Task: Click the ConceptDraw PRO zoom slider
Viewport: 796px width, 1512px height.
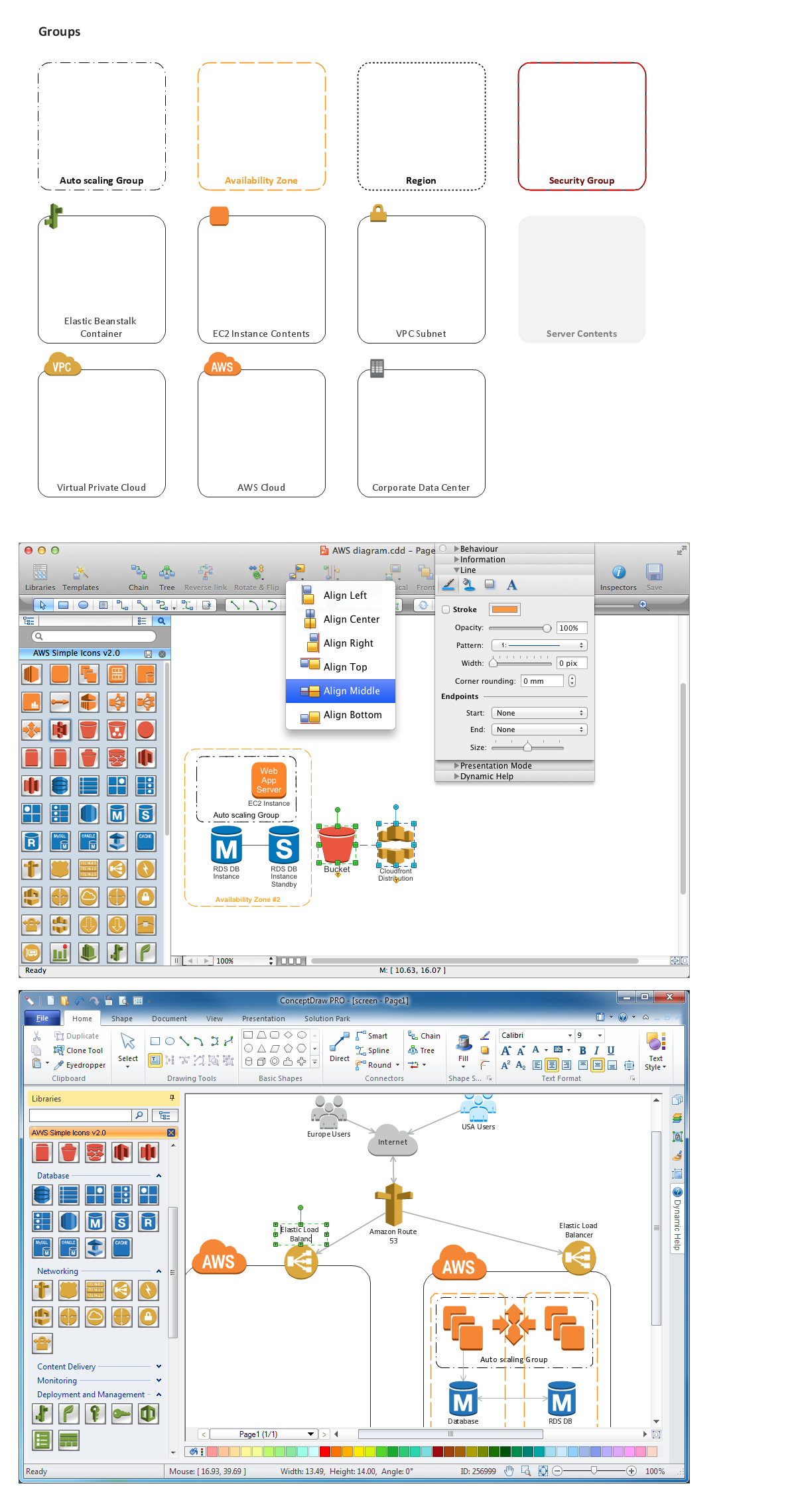Action: tap(594, 1471)
